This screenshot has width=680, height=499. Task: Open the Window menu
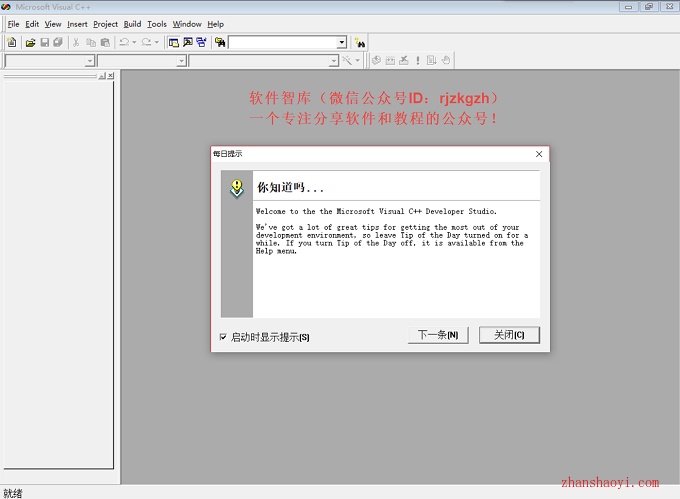[187, 24]
